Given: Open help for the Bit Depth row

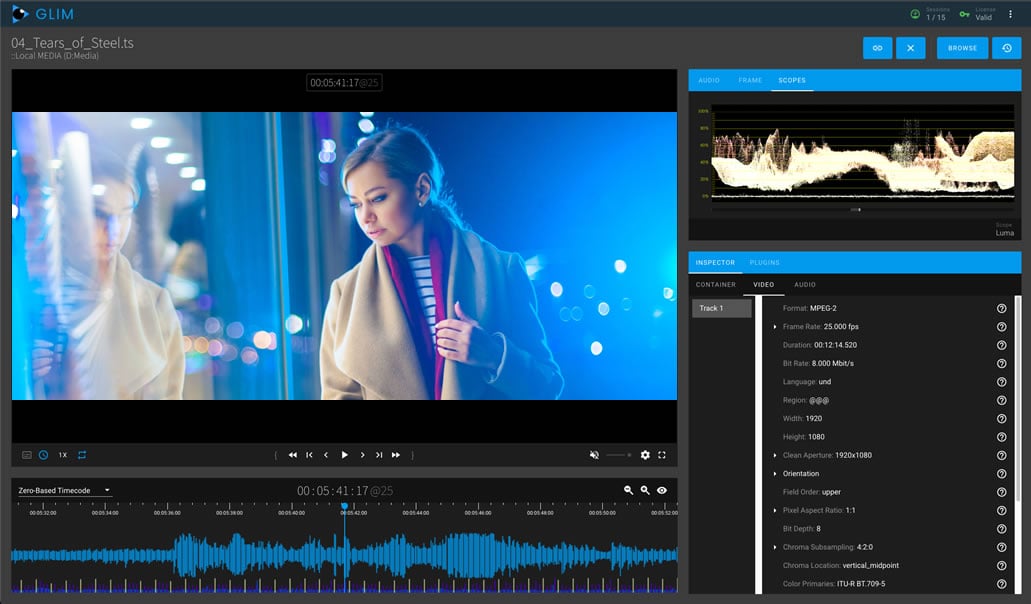Looking at the screenshot, I should point(1001,529).
